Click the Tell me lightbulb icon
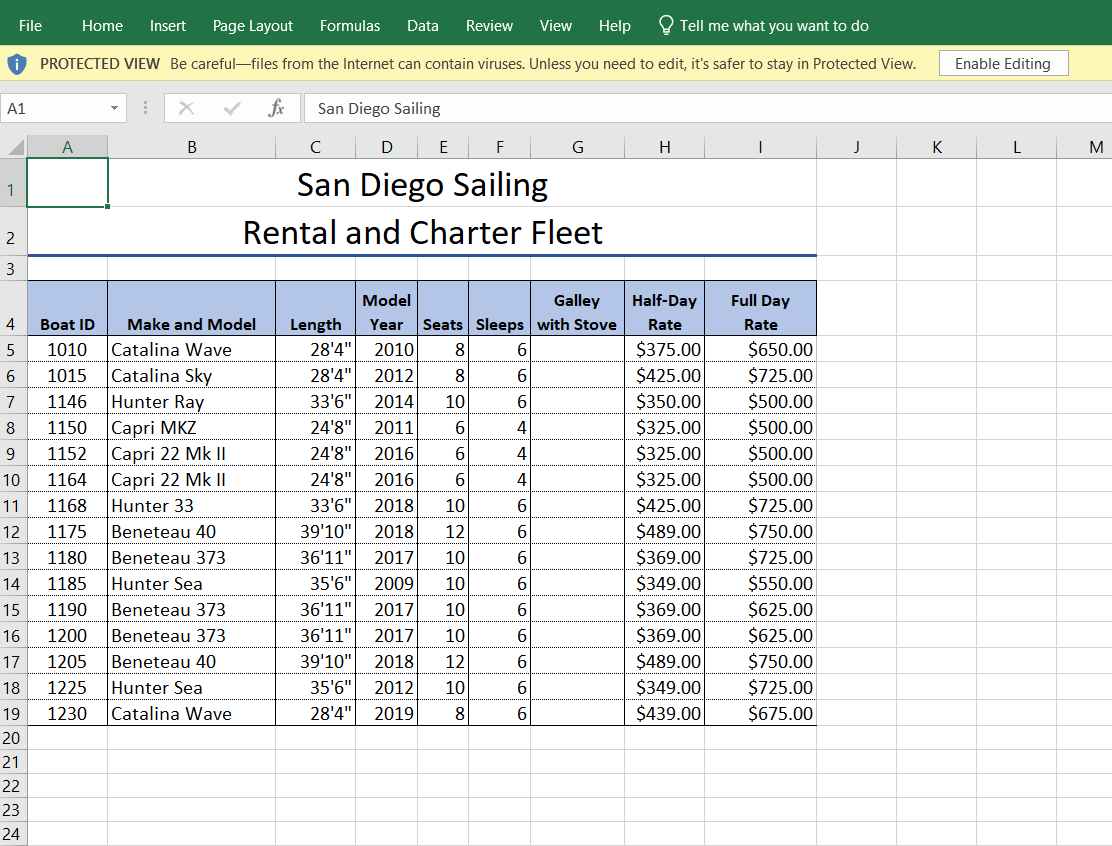Screen dimensions: 1112x846 click(665, 26)
